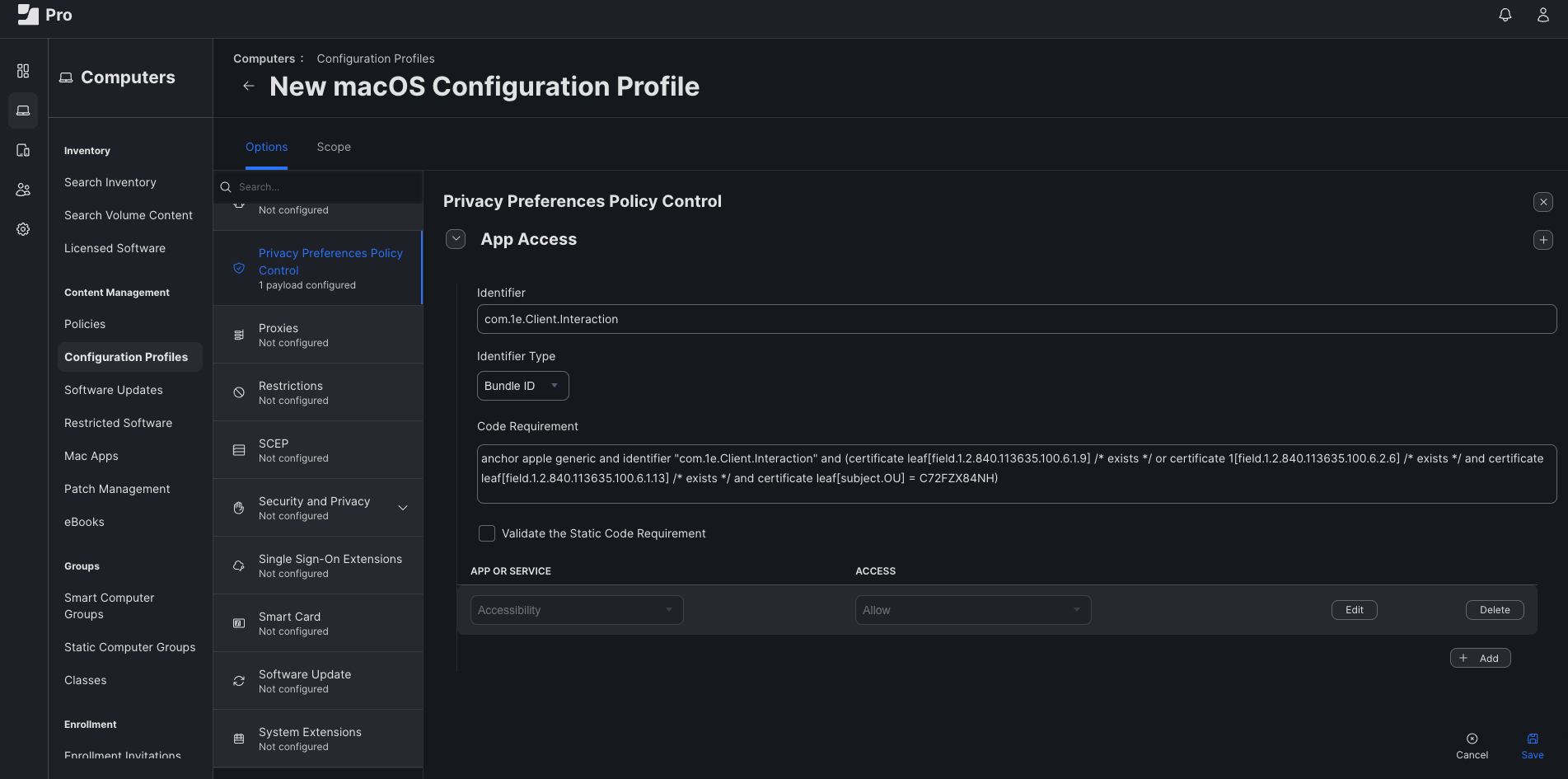Screen dimensions: 1568x779
Task: Collapse the App Access section
Action: 456,239
